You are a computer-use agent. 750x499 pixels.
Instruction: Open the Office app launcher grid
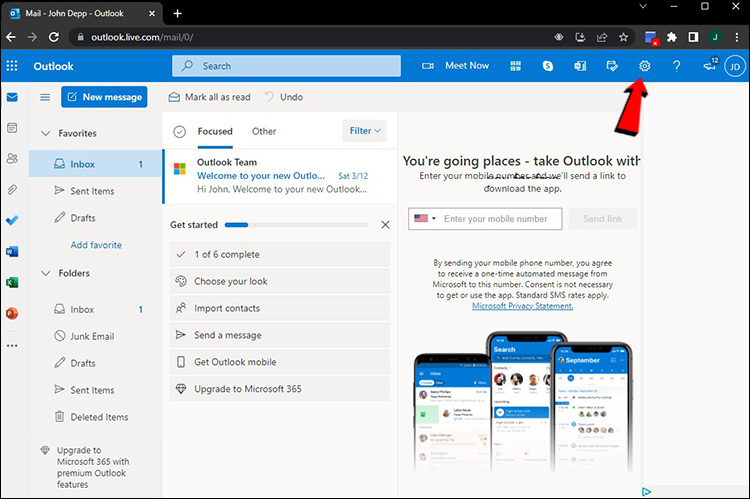point(12,66)
